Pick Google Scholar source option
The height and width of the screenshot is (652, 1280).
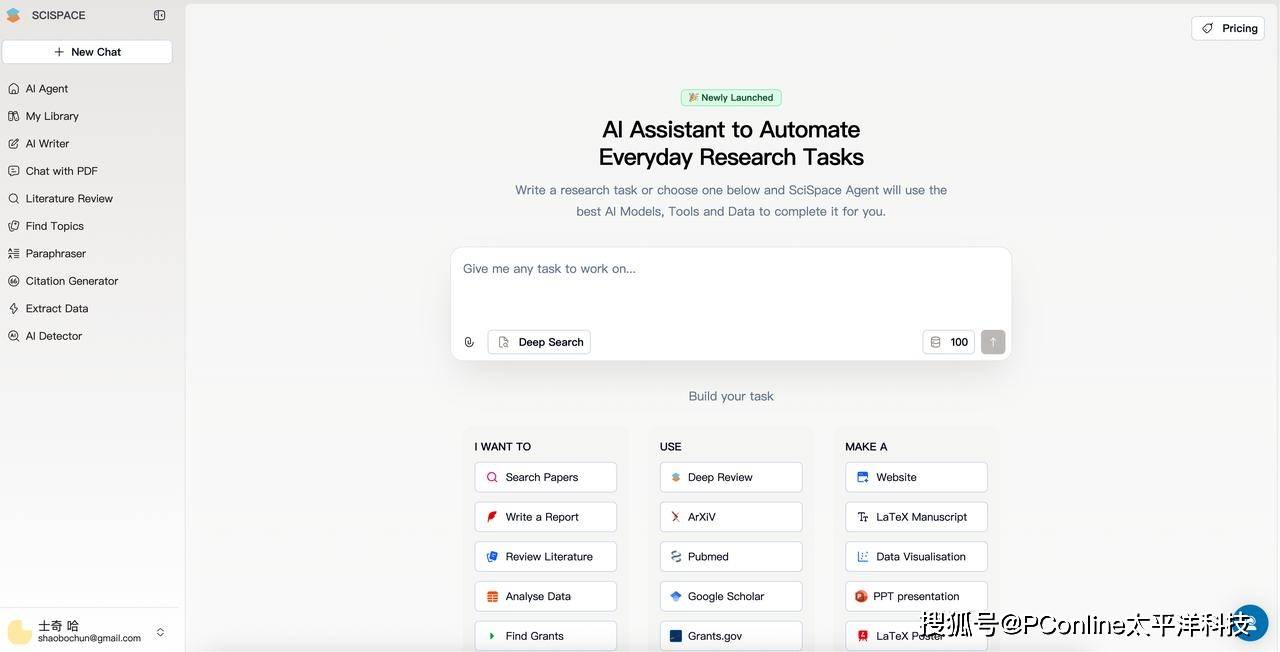tap(730, 596)
